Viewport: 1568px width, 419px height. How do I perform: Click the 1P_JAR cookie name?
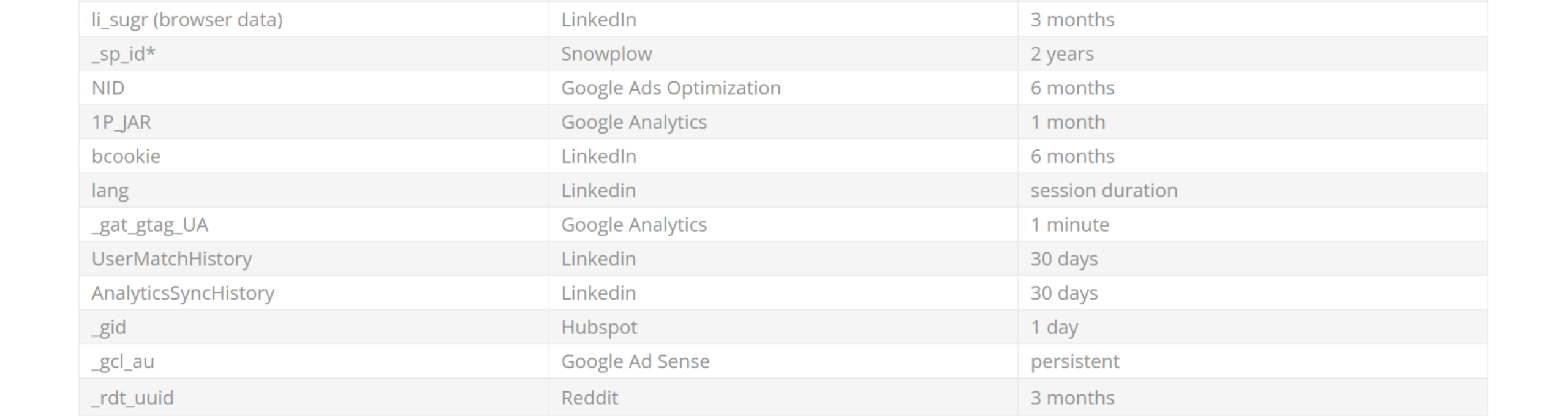[121, 123]
